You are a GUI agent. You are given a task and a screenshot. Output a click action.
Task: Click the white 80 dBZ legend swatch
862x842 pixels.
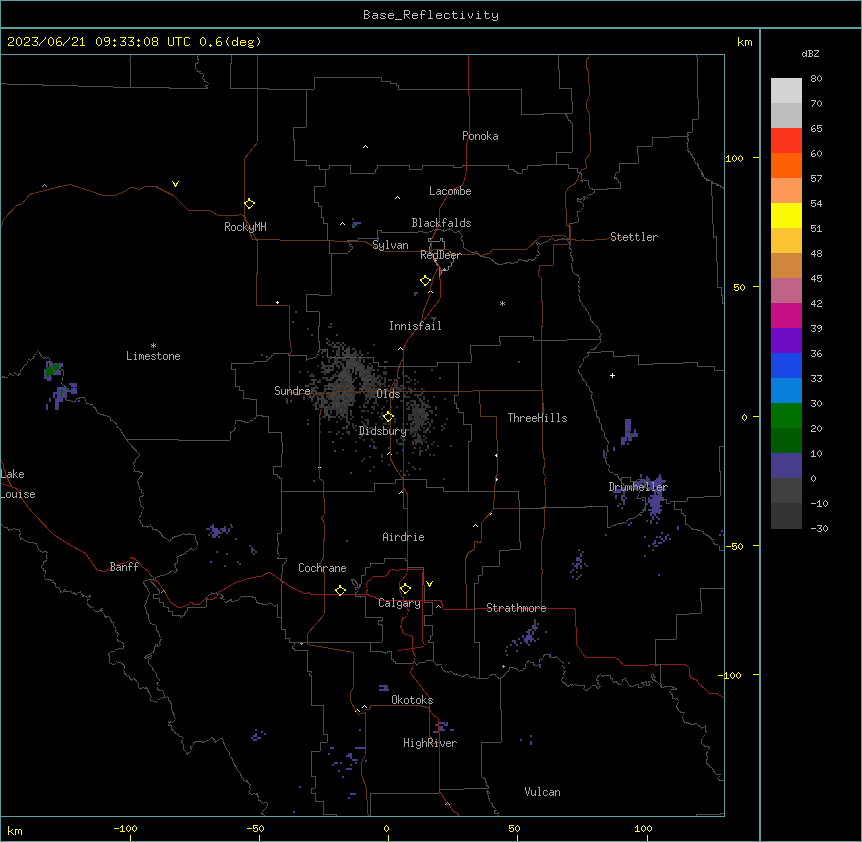point(786,91)
